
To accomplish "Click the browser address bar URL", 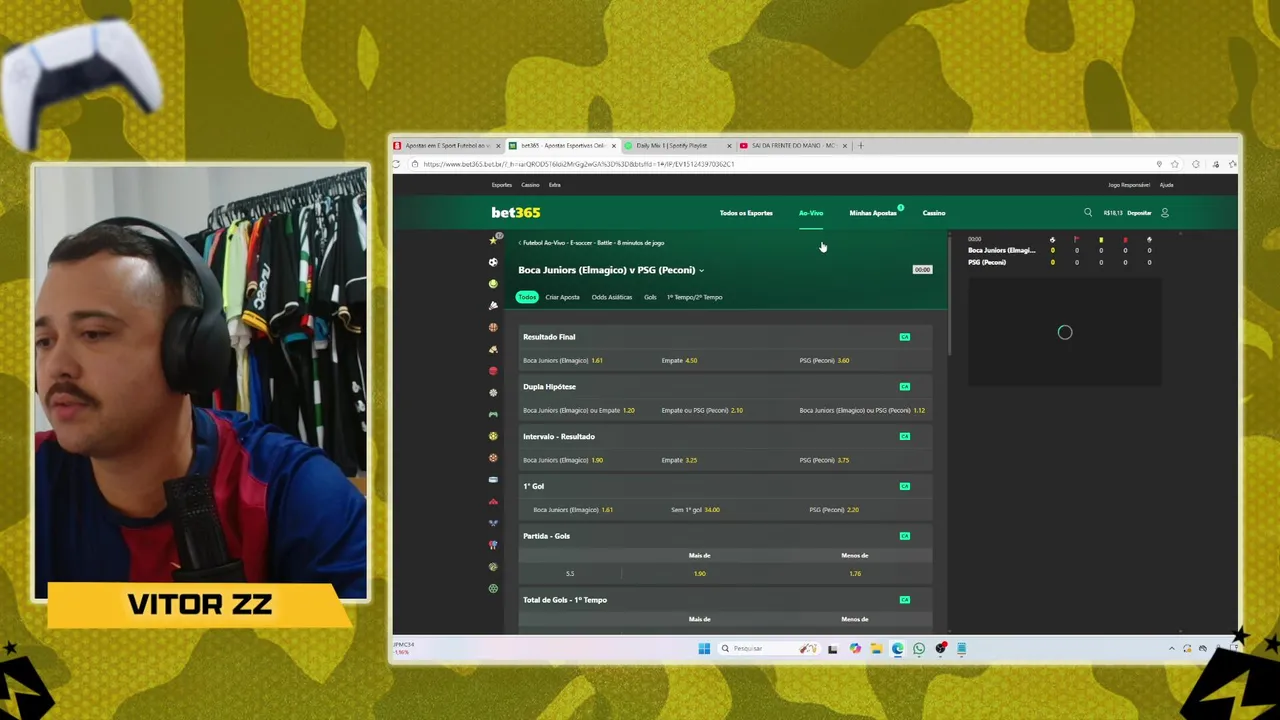I will pos(578,164).
